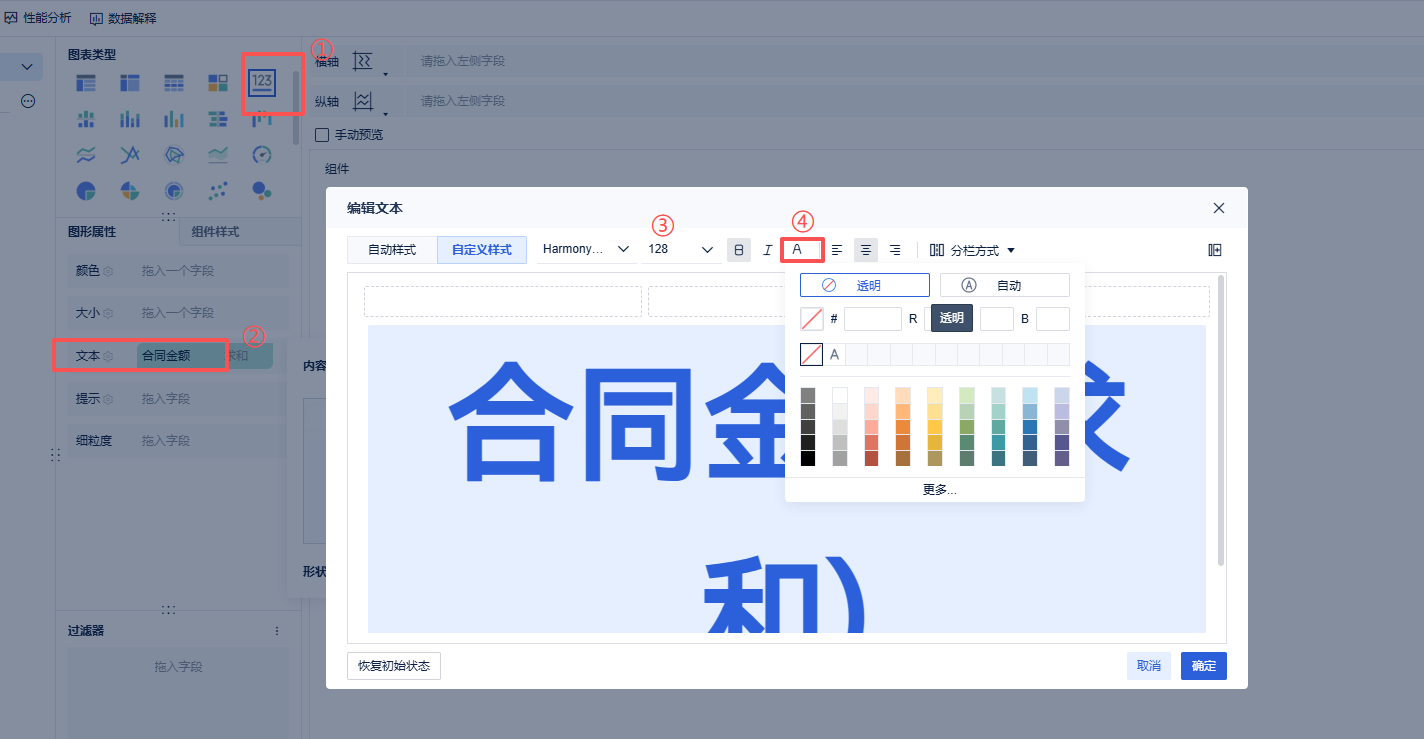Click the 取消 cancel button
Screen dimensions: 1424x739
click(x=1149, y=666)
